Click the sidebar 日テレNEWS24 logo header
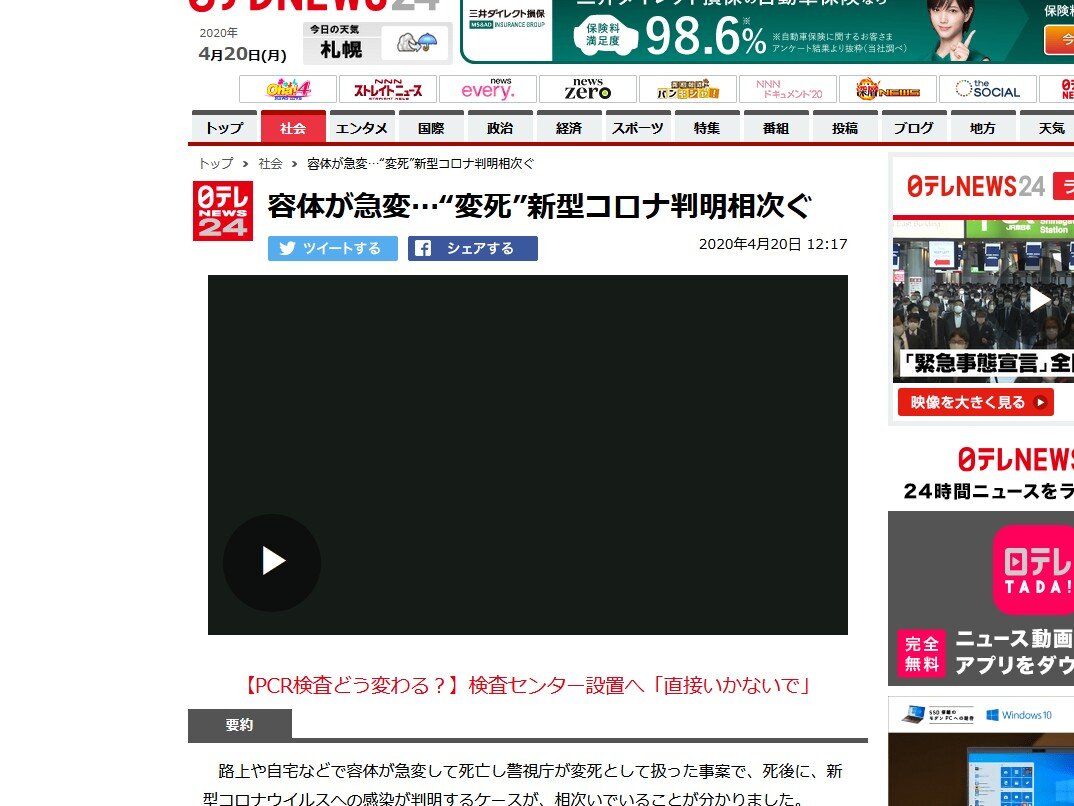This screenshot has height=806, width=1074. [975, 186]
